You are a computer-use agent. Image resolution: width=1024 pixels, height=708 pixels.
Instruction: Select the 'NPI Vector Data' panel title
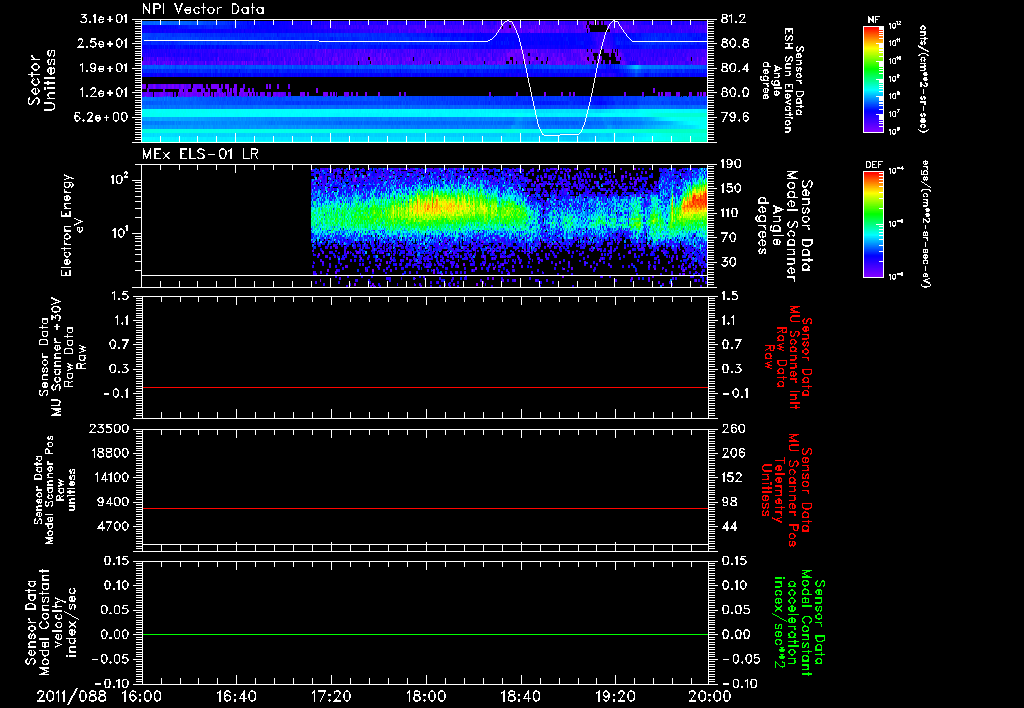203,9
